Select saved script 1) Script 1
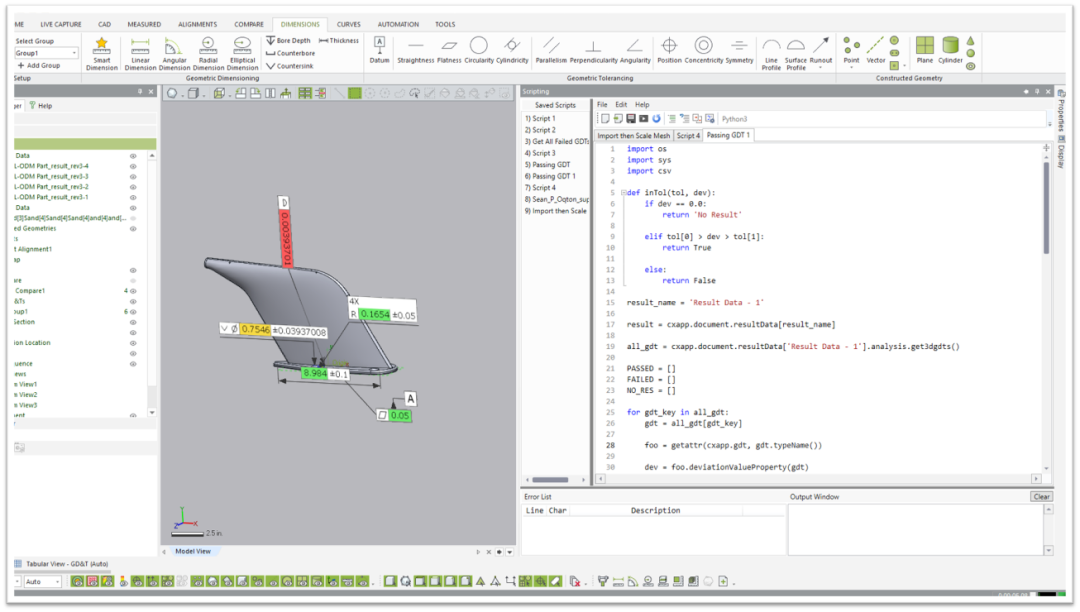 (x=540, y=118)
